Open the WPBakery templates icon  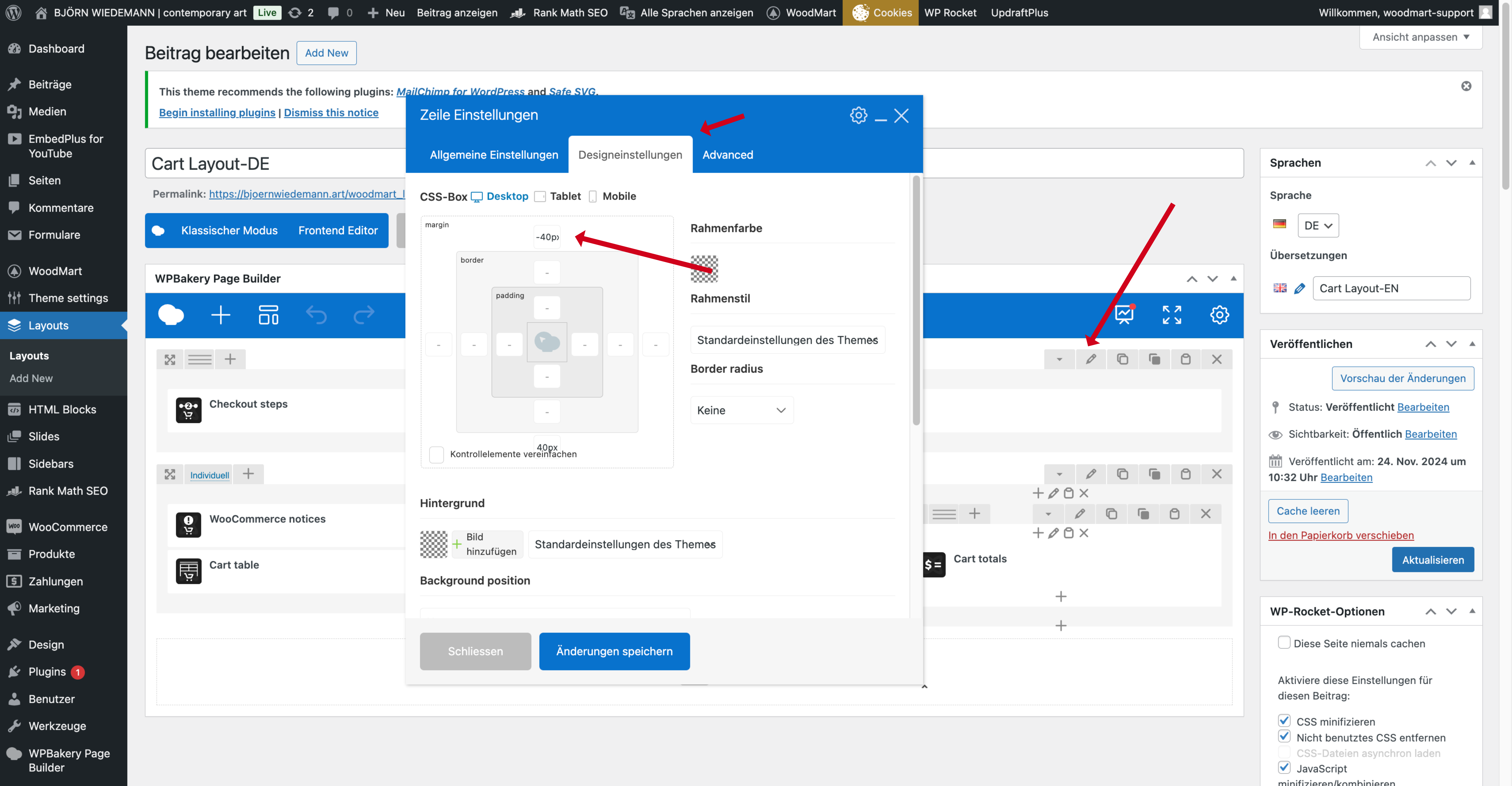[269, 315]
